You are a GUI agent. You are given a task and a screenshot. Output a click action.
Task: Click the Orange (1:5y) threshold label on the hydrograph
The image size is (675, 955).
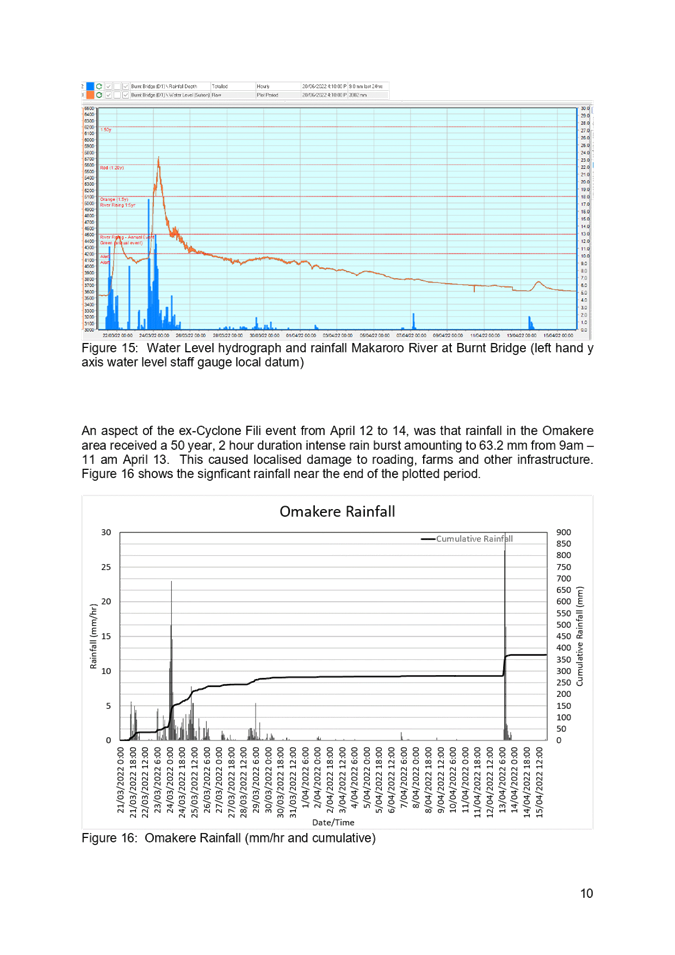(113, 199)
